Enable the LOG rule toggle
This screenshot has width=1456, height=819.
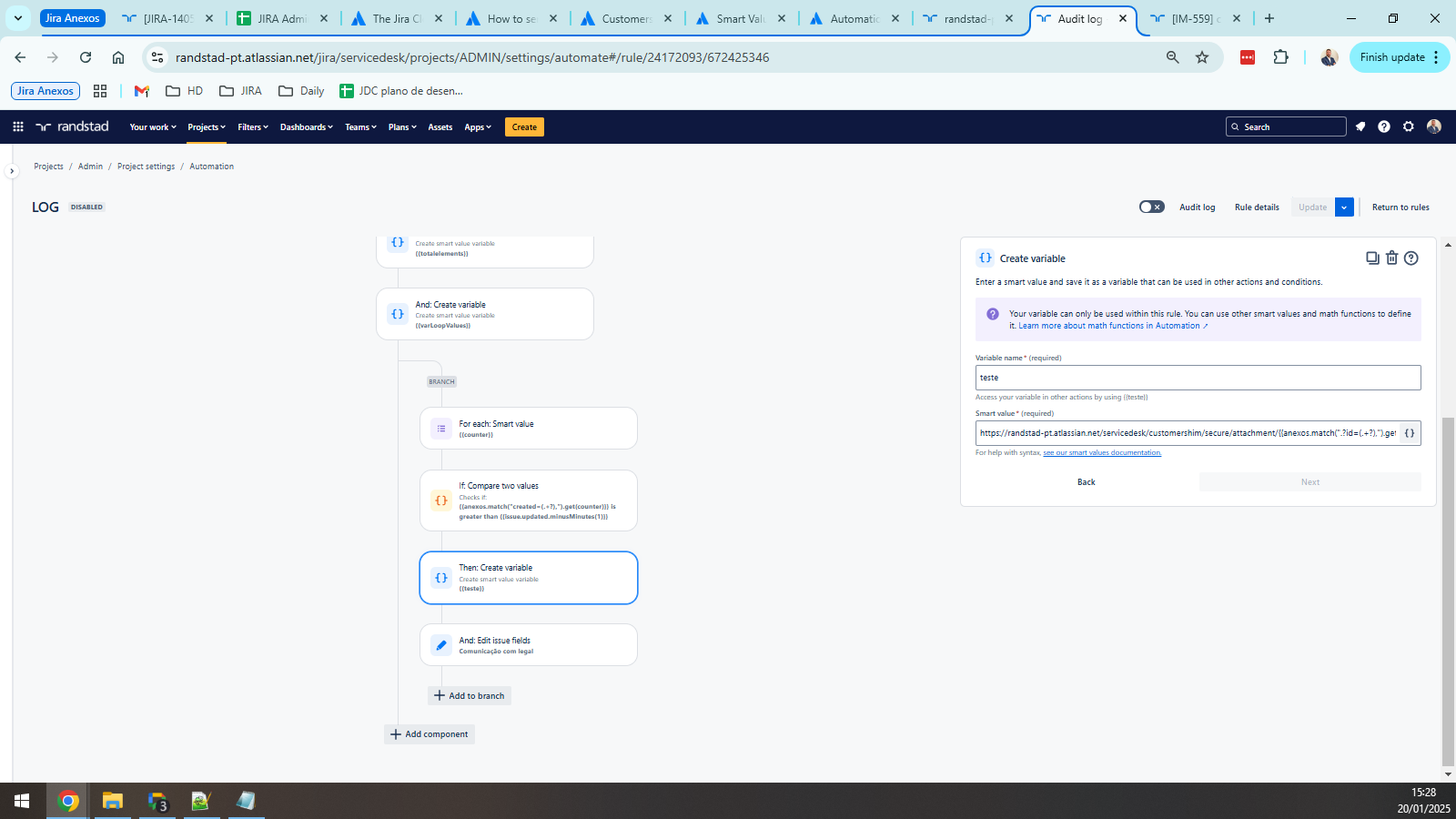[1151, 207]
